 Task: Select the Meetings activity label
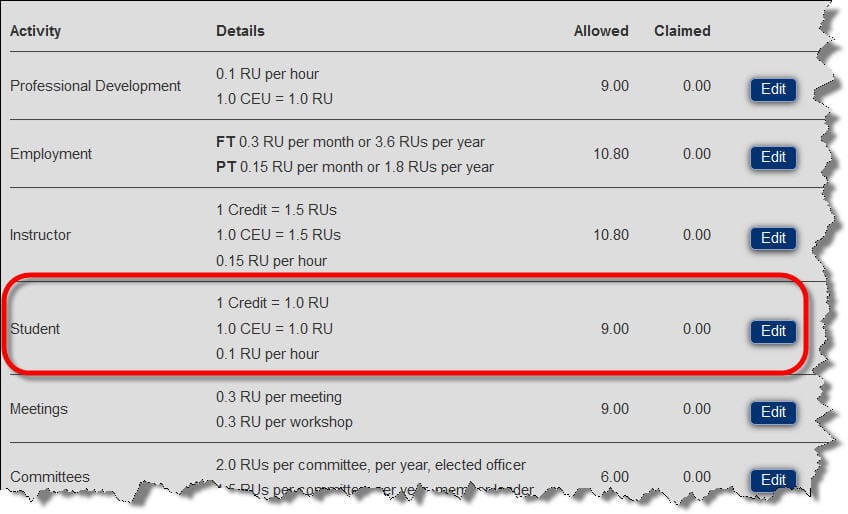[40, 409]
